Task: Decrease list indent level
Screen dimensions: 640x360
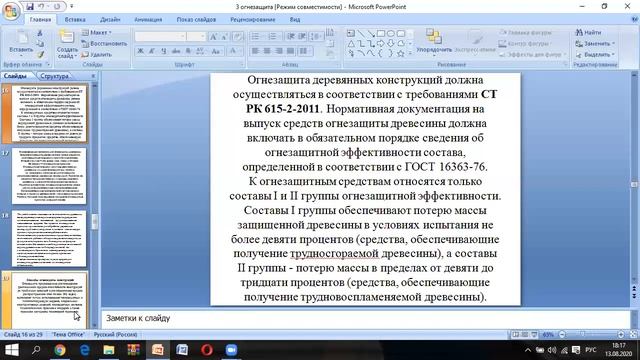Action: tap(291, 37)
